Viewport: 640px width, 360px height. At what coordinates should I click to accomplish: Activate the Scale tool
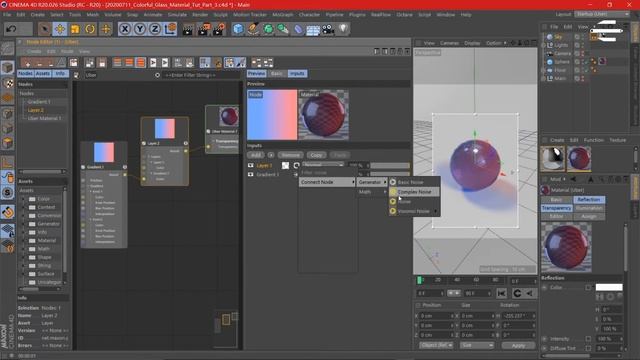[75, 29]
